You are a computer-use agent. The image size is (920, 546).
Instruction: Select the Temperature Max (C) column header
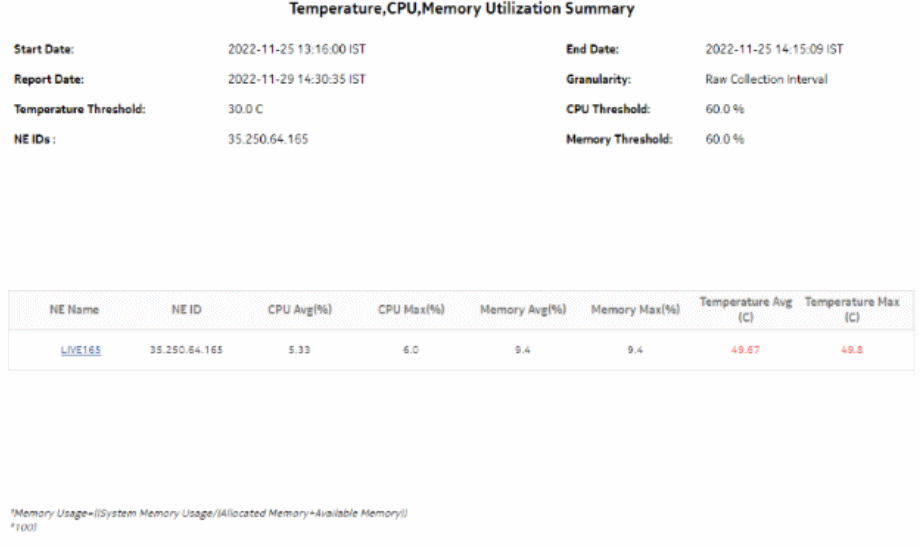[x=852, y=309]
